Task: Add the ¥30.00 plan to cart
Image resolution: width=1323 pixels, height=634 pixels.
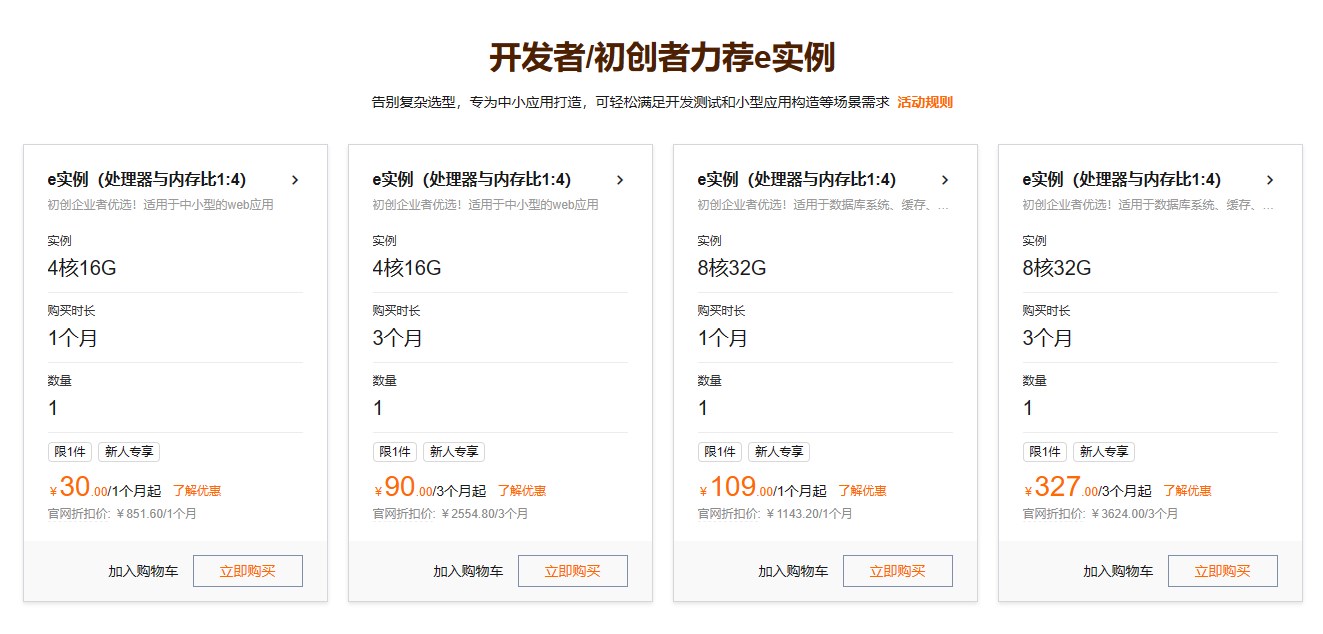Action: (143, 572)
